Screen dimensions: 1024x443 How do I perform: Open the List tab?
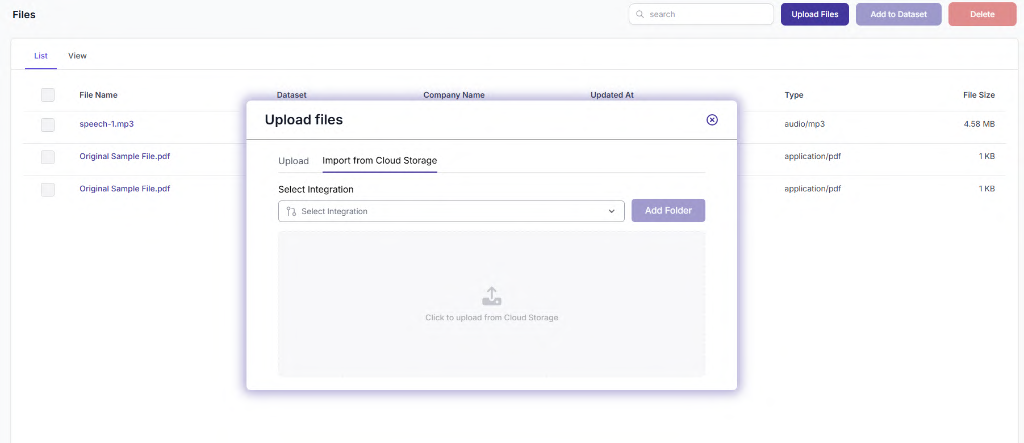41,56
